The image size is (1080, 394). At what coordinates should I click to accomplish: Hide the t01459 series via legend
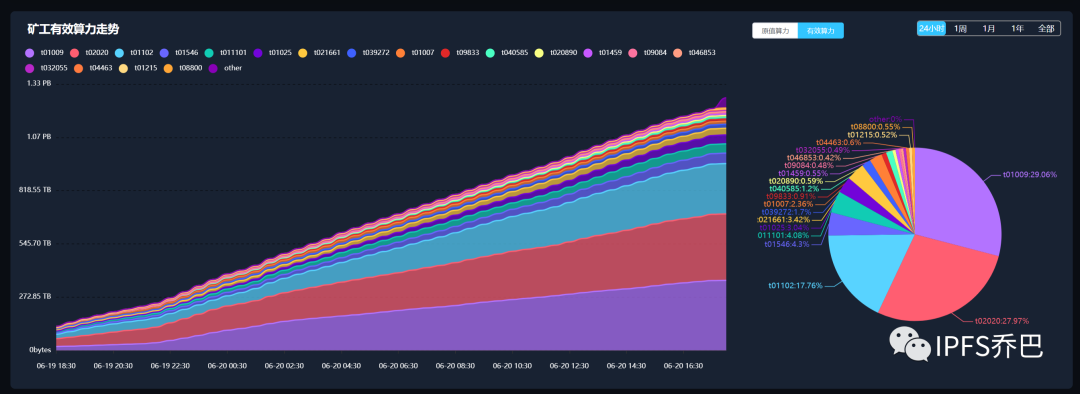coord(603,52)
